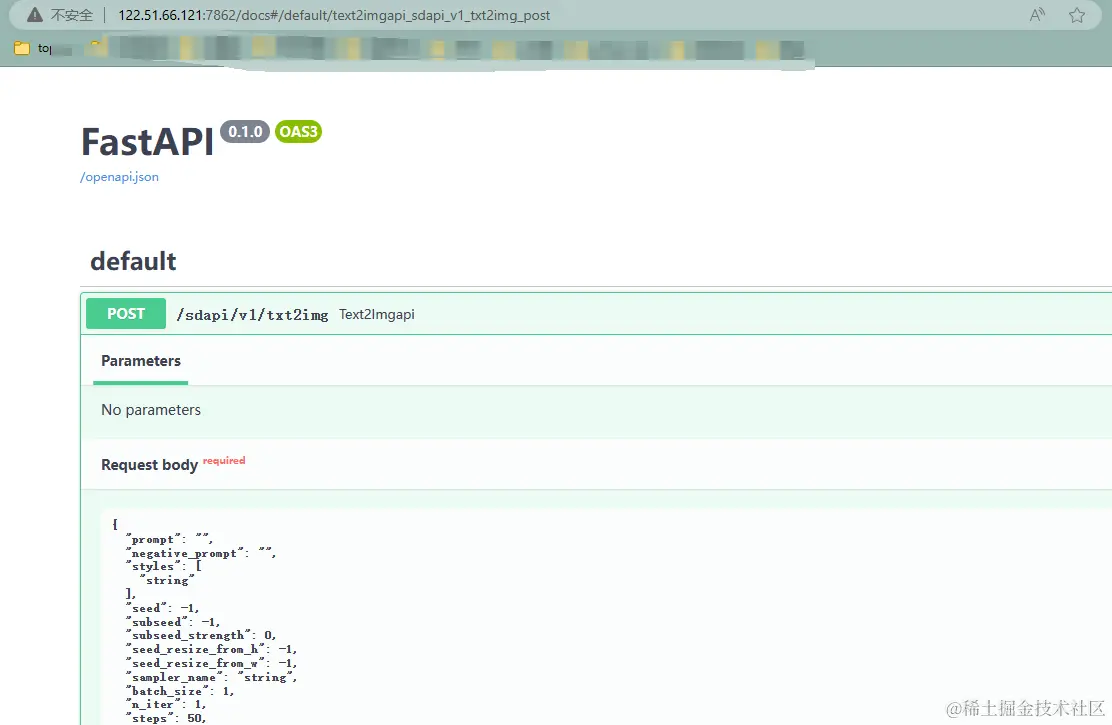This screenshot has width=1112, height=725.
Task: Click the "seed_resize_from_h" JSON line
Action: 211,649
